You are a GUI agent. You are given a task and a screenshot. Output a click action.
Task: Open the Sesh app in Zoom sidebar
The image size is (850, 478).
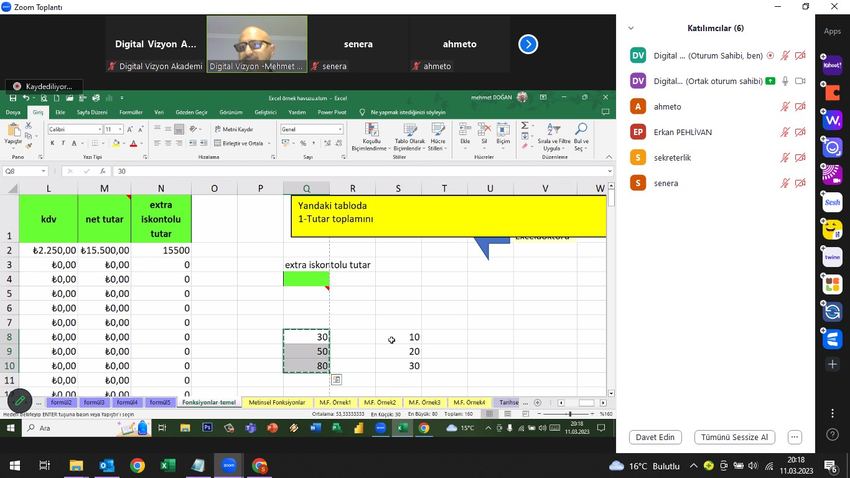[x=832, y=202]
